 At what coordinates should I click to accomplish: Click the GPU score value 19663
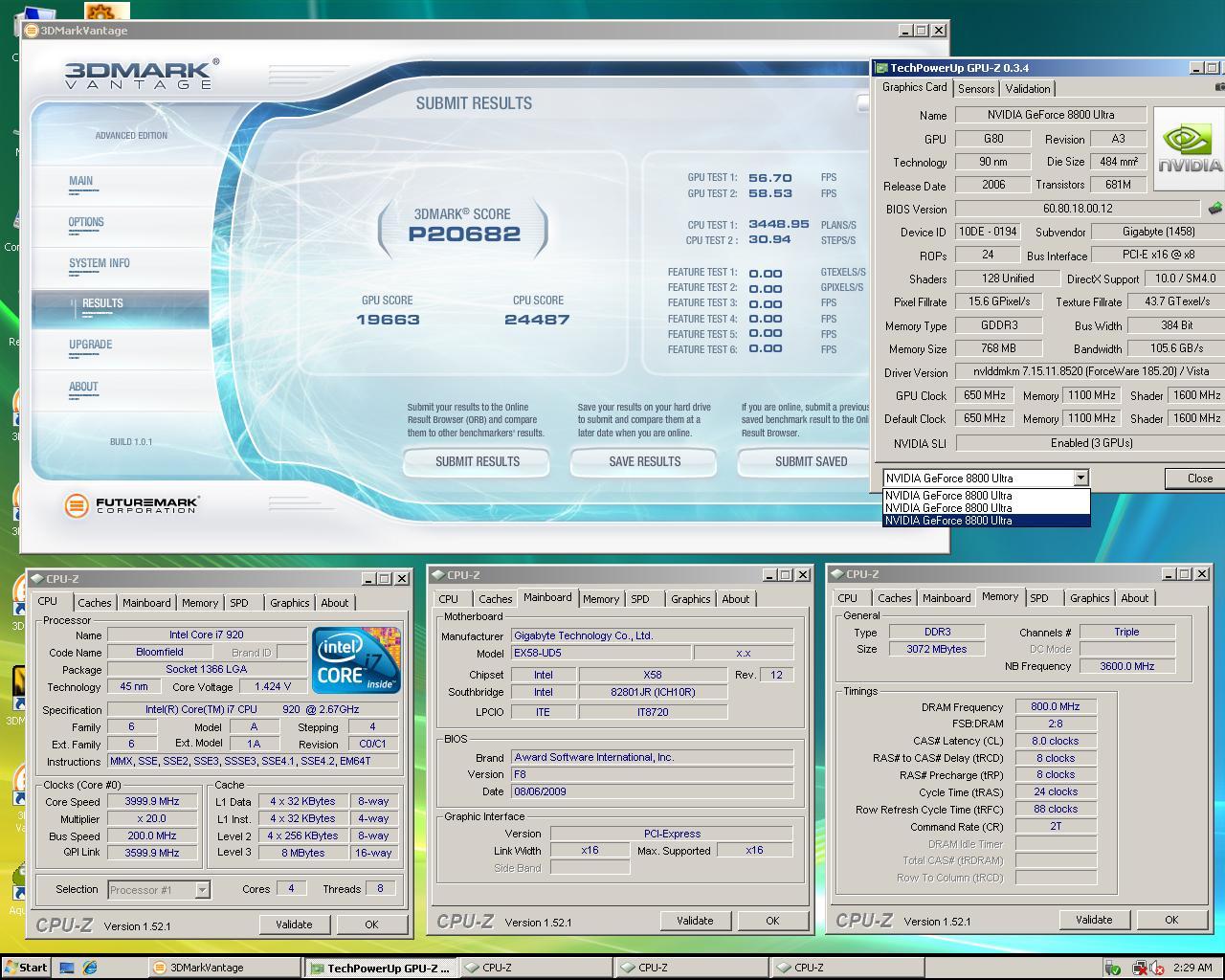pyautogui.click(x=388, y=320)
